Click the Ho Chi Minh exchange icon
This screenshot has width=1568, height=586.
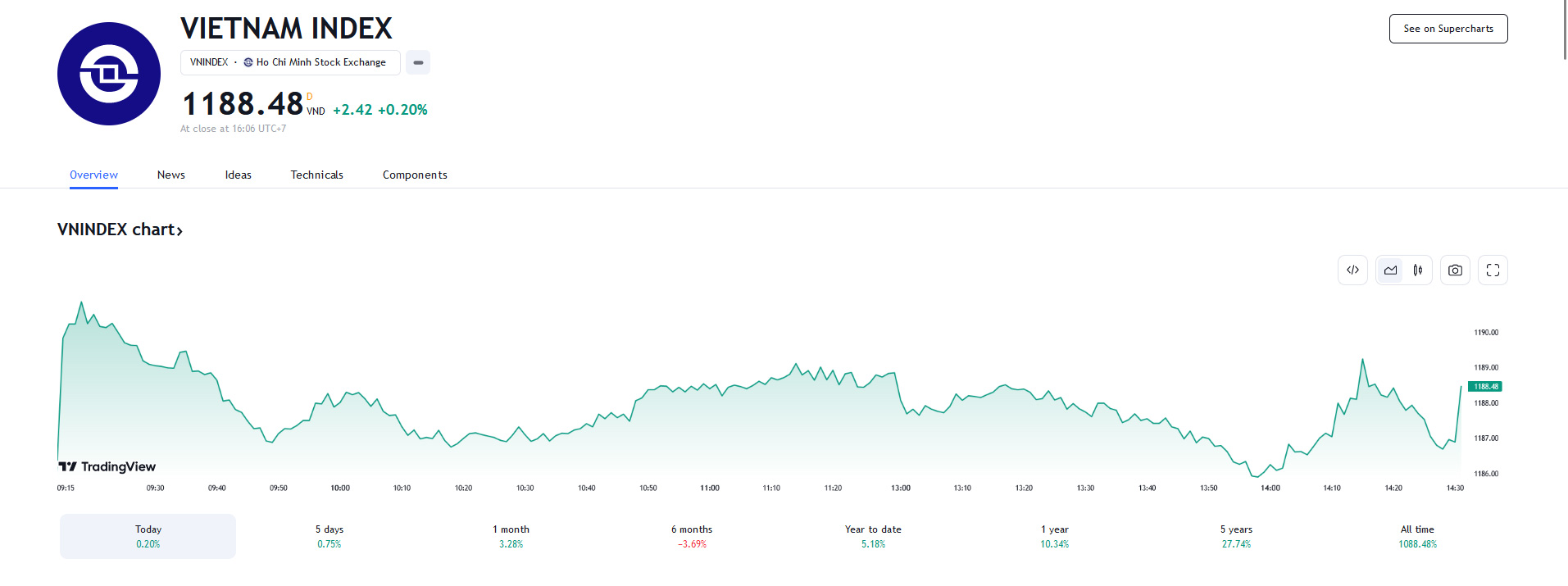click(248, 62)
